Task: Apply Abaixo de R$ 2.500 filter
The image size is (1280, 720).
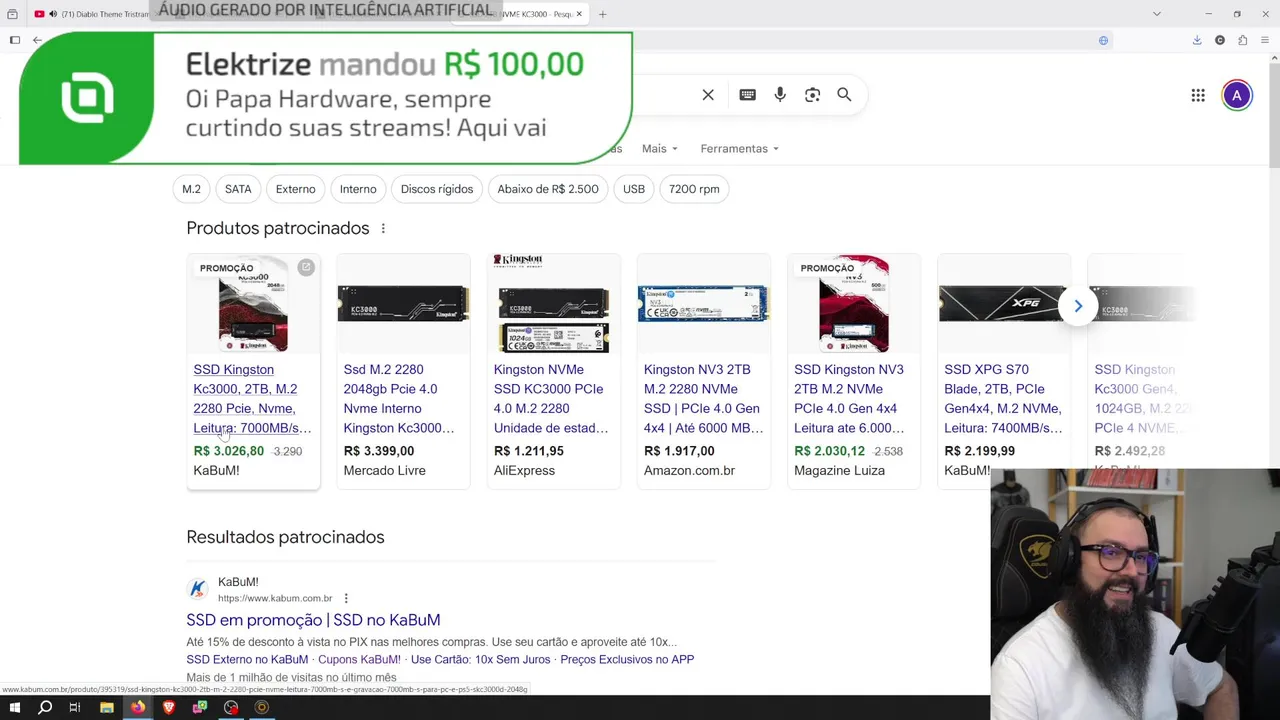Action: pos(548,189)
